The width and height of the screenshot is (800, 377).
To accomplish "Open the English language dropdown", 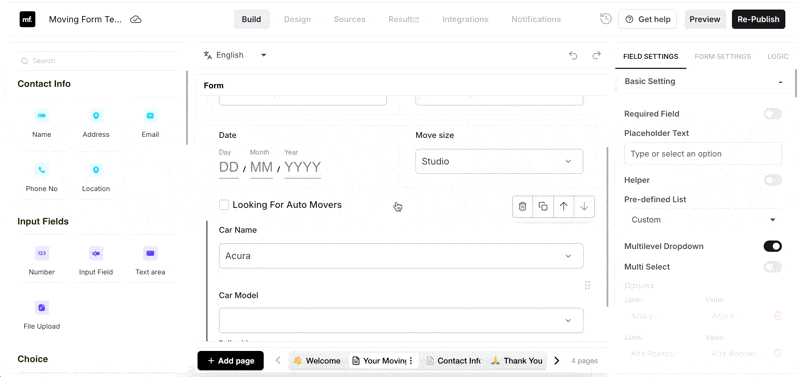I will (x=236, y=55).
